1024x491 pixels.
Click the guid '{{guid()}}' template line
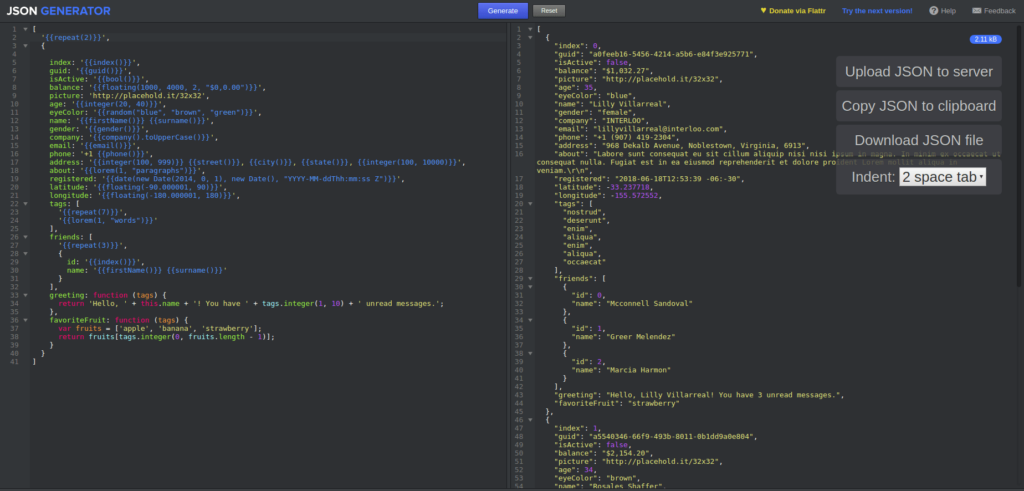click(90, 71)
